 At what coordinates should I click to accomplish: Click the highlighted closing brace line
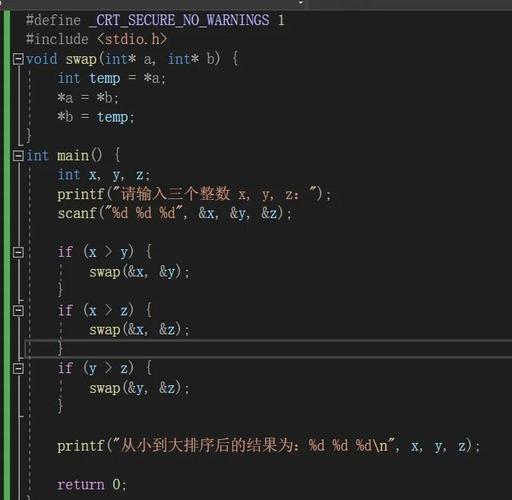[269, 349]
